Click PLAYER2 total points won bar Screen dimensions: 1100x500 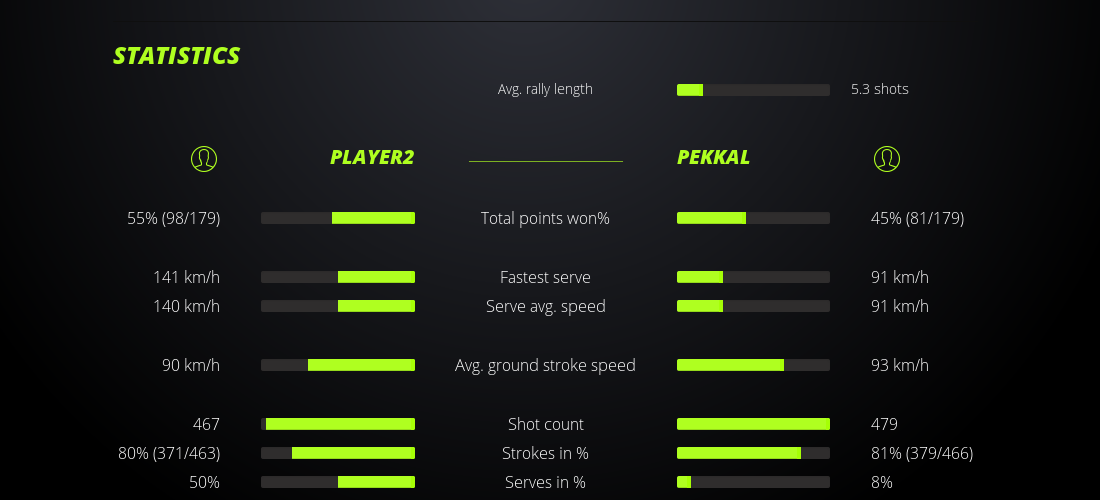pos(338,218)
